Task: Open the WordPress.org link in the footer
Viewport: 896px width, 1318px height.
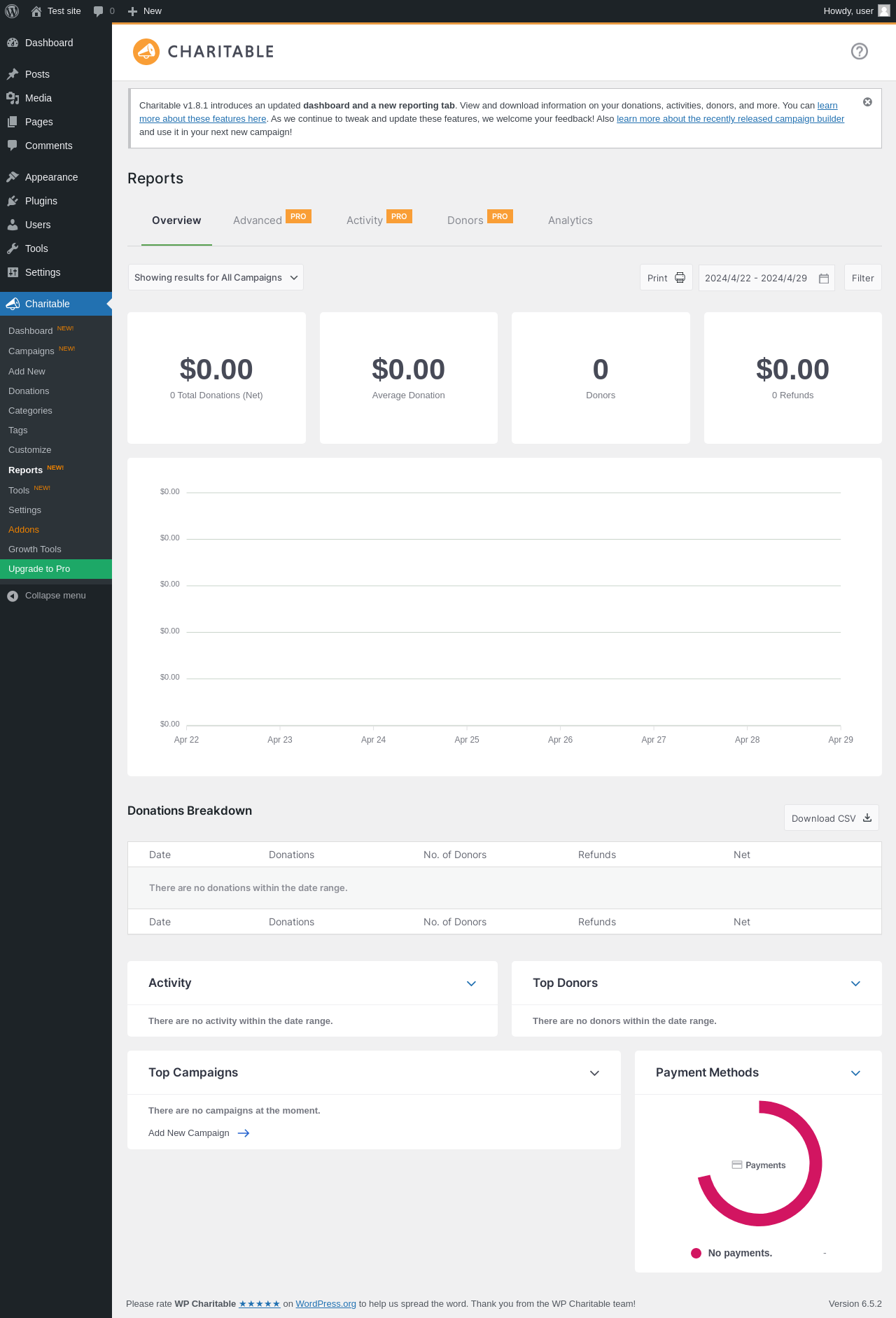Action: tap(325, 1304)
